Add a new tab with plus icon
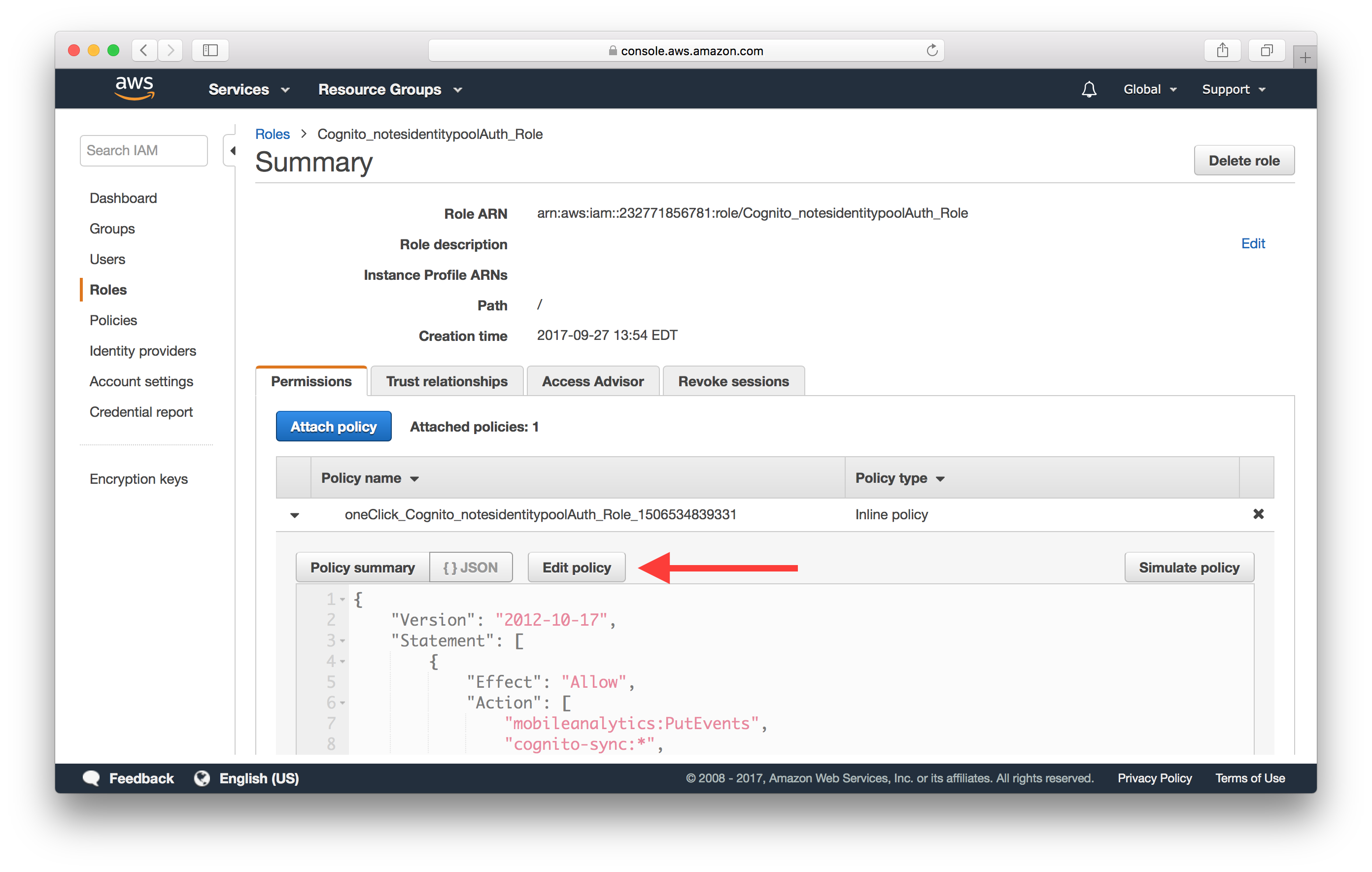1372x872 pixels. 1305,57
